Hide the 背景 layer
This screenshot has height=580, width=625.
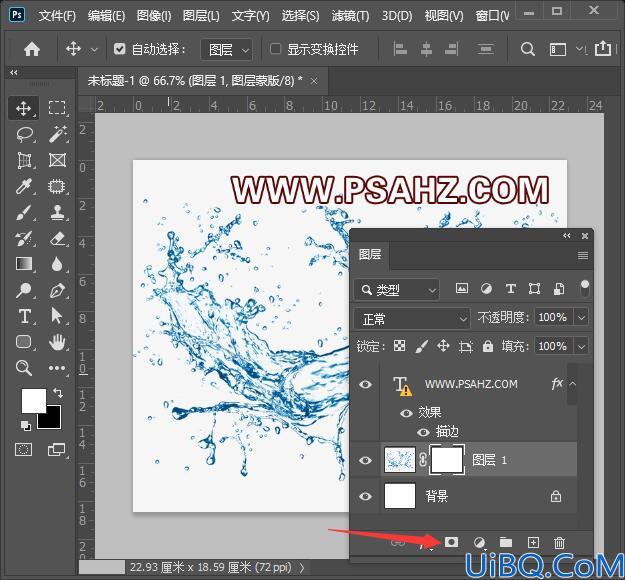pos(366,496)
